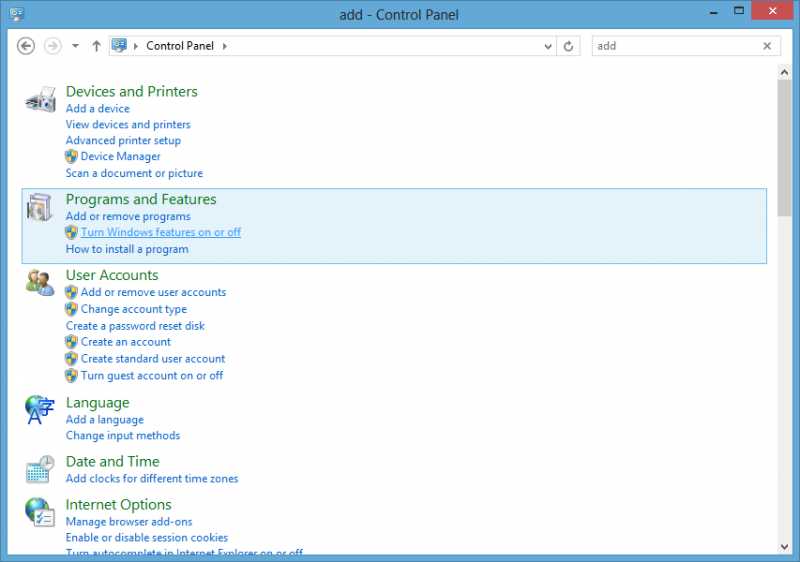Click the Back navigation arrow
Viewport: 800px width, 562px height.
click(x=26, y=46)
